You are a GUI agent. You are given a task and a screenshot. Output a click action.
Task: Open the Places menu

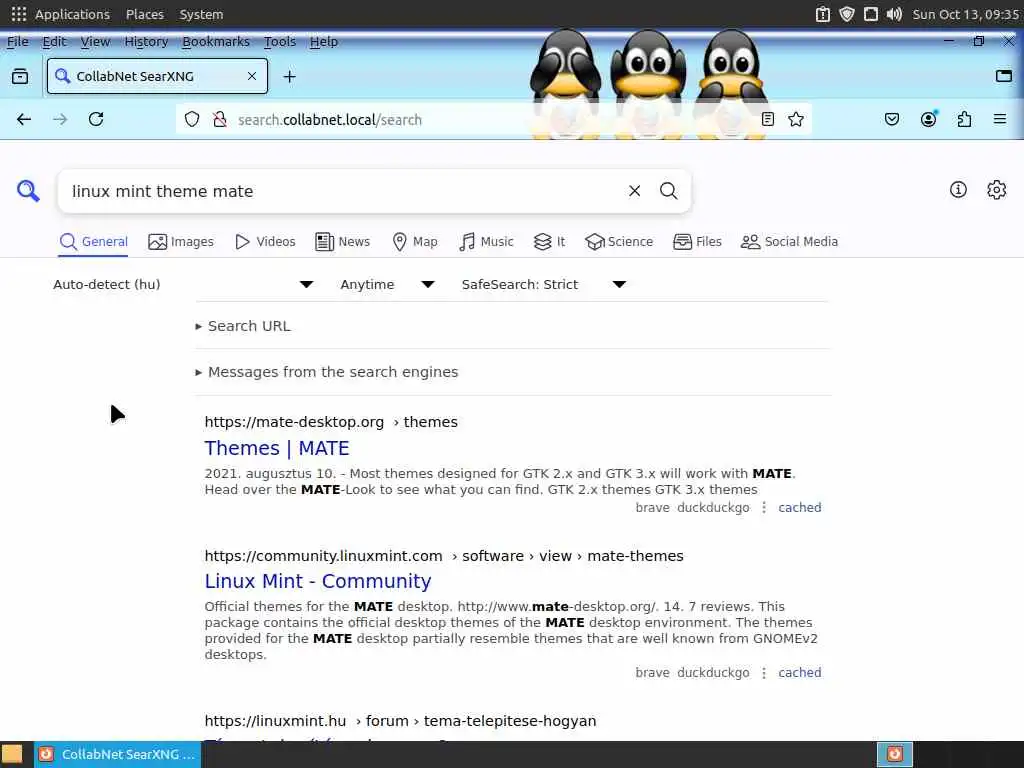pos(144,14)
